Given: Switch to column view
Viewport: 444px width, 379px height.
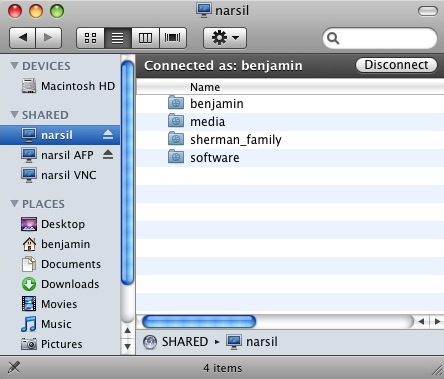Looking at the screenshot, I should (x=145, y=38).
